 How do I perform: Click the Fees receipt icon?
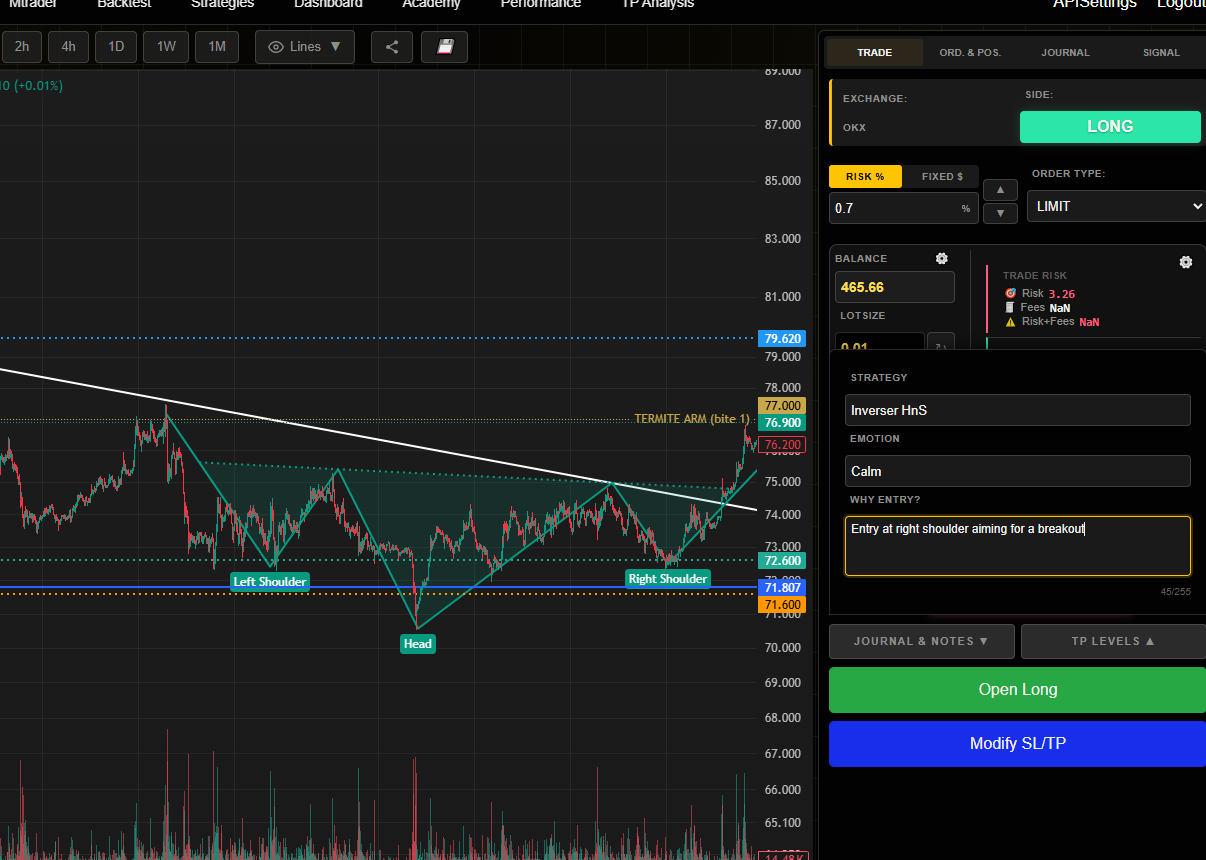1010,308
